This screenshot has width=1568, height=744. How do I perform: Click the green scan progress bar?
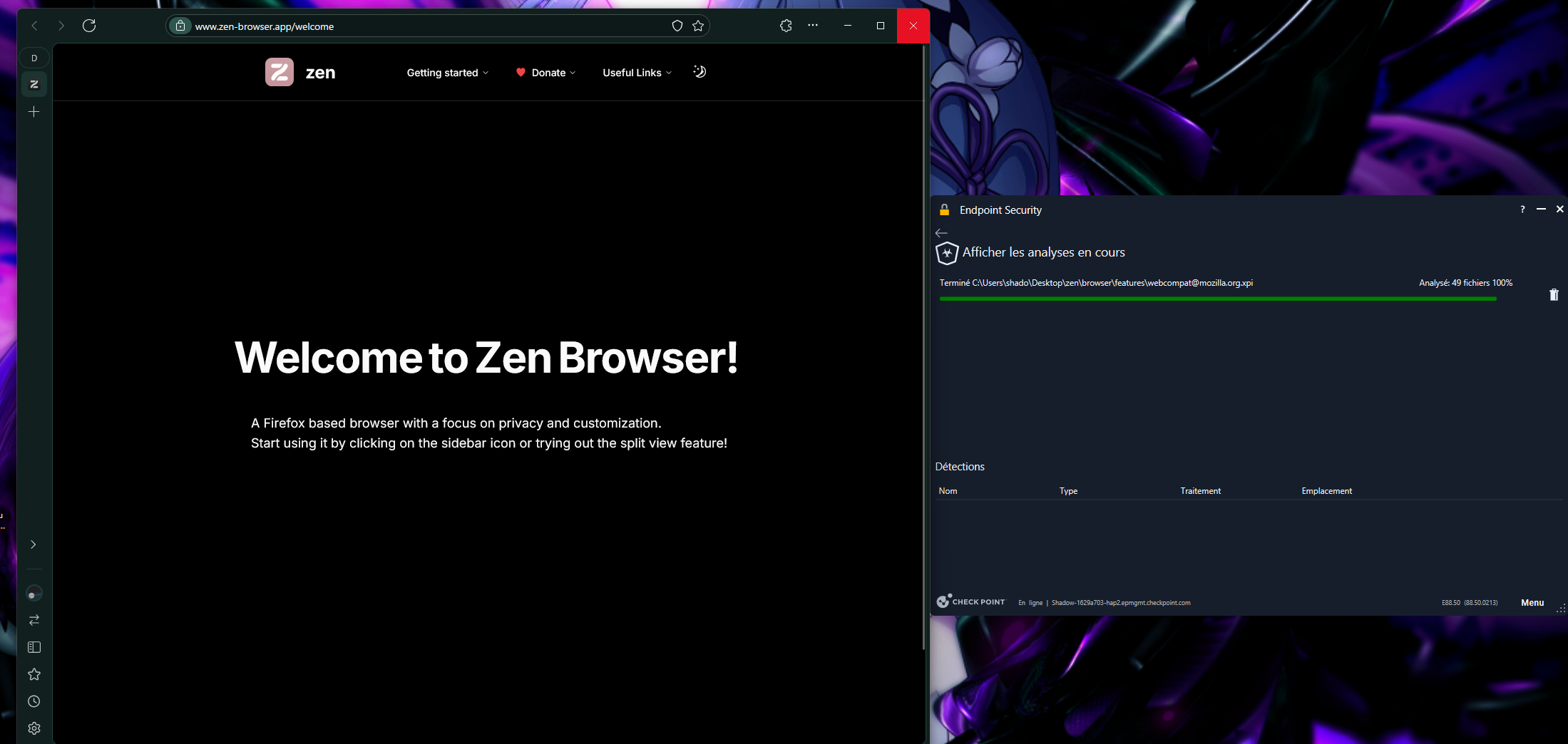[1218, 299]
